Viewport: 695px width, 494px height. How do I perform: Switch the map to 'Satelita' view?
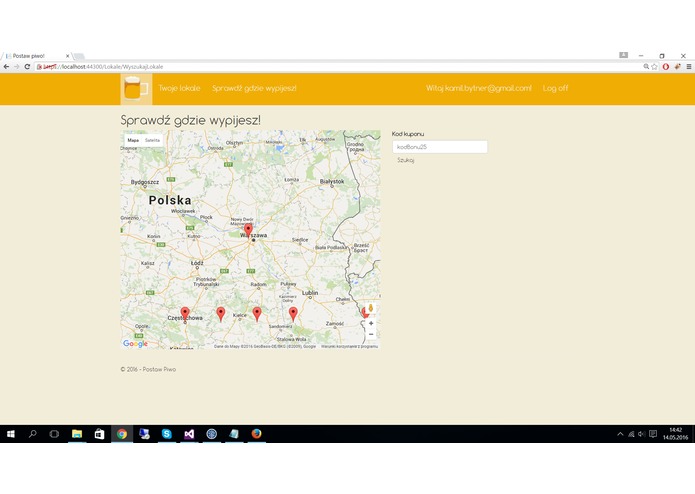tap(152, 140)
